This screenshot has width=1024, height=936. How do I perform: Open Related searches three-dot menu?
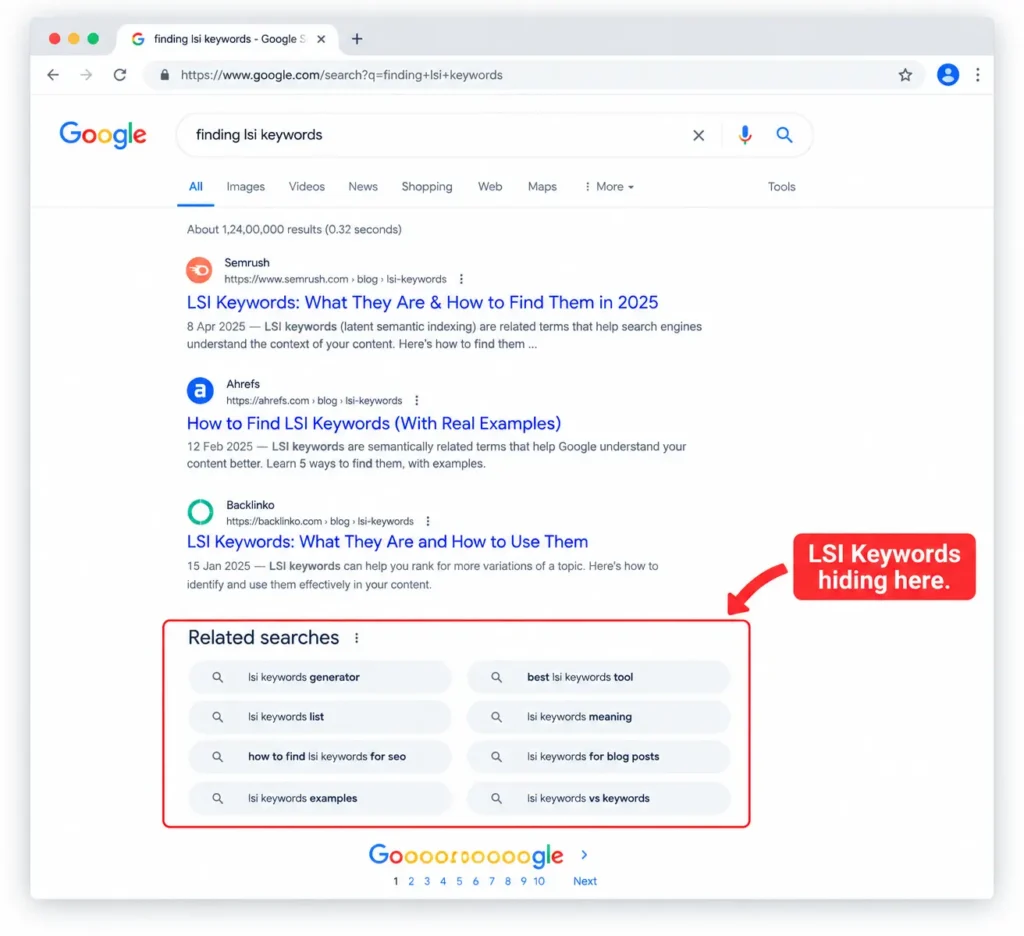(357, 638)
